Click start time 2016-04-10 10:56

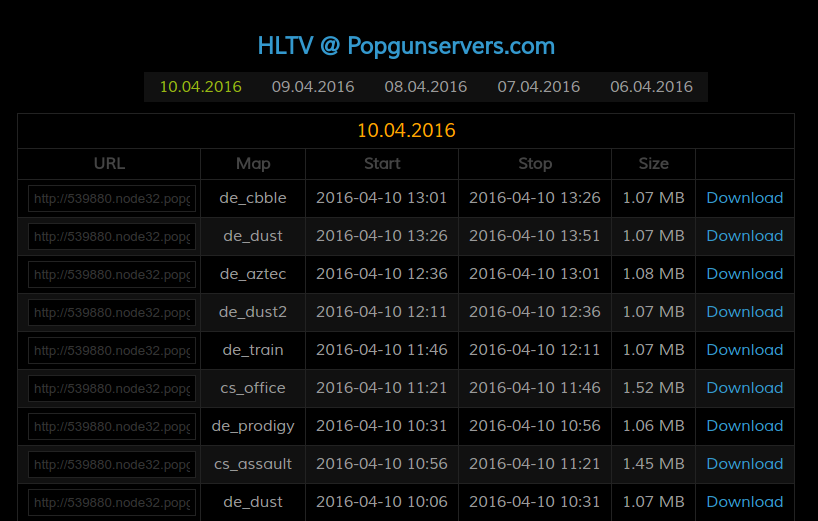382,465
